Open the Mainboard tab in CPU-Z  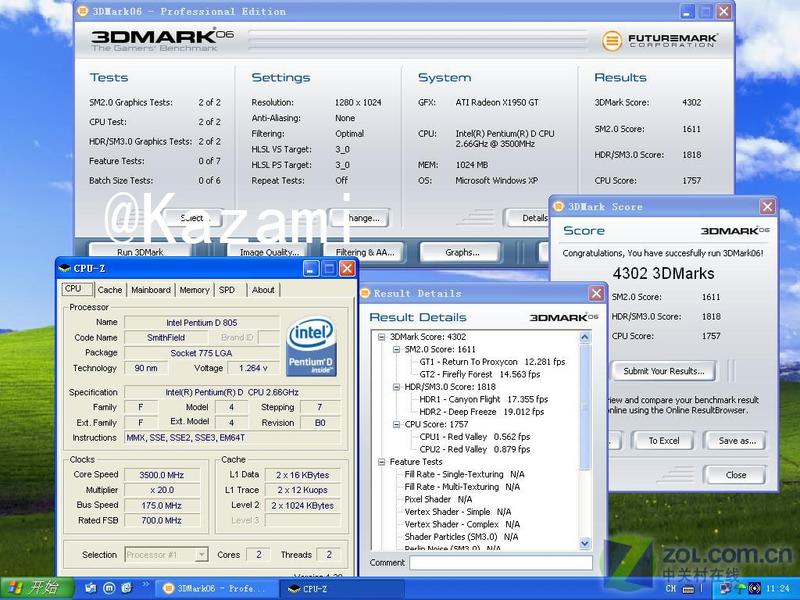pos(151,290)
